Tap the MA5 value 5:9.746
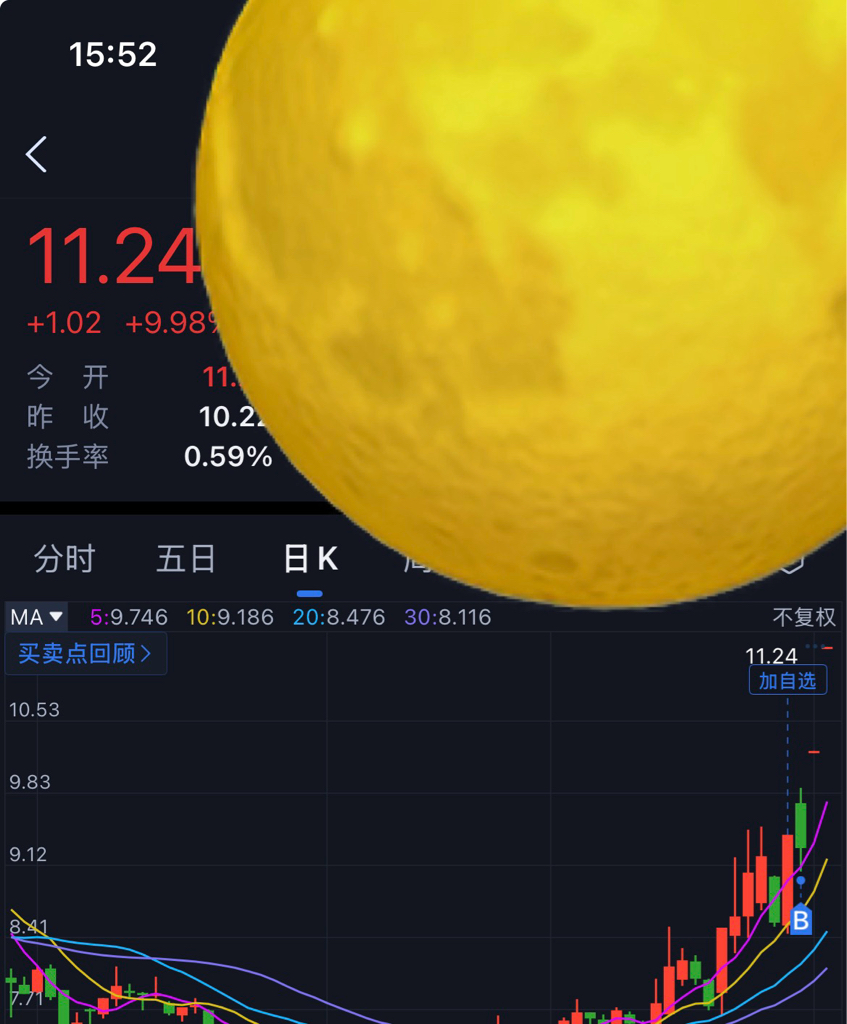Screen dimensions: 847x1024 pyautogui.click(x=129, y=617)
